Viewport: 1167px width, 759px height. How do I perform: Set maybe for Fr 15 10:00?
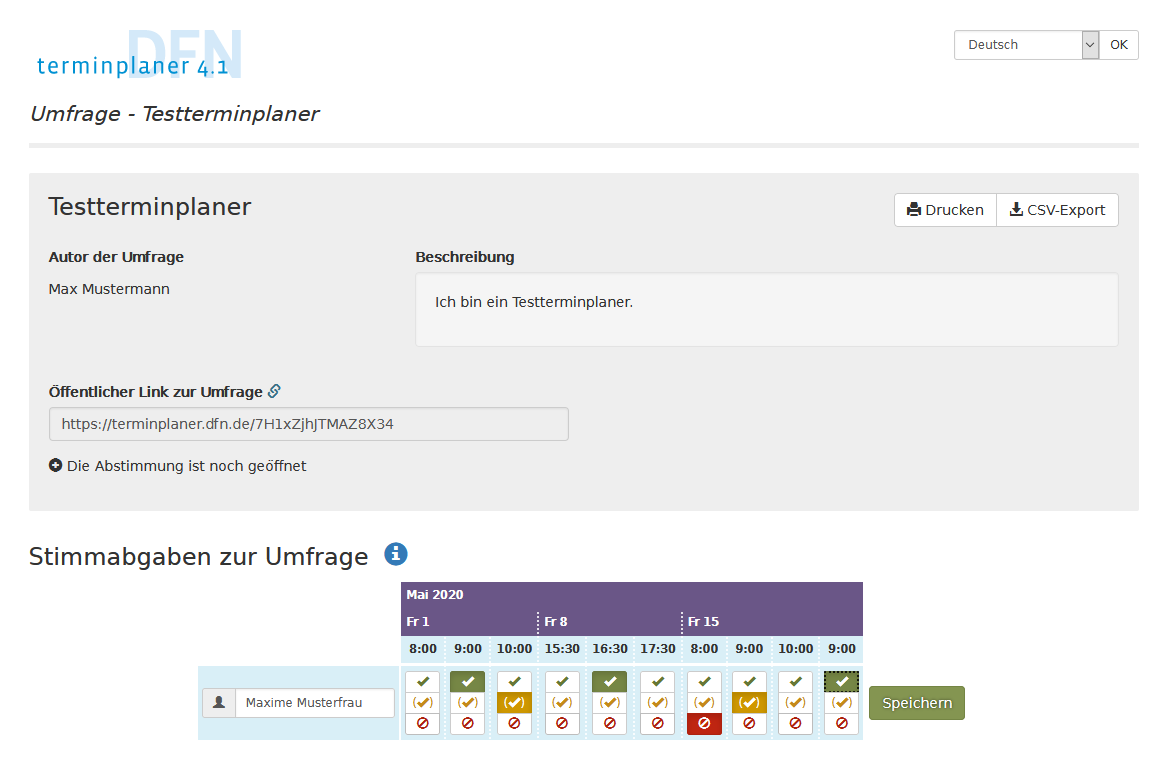click(795, 703)
